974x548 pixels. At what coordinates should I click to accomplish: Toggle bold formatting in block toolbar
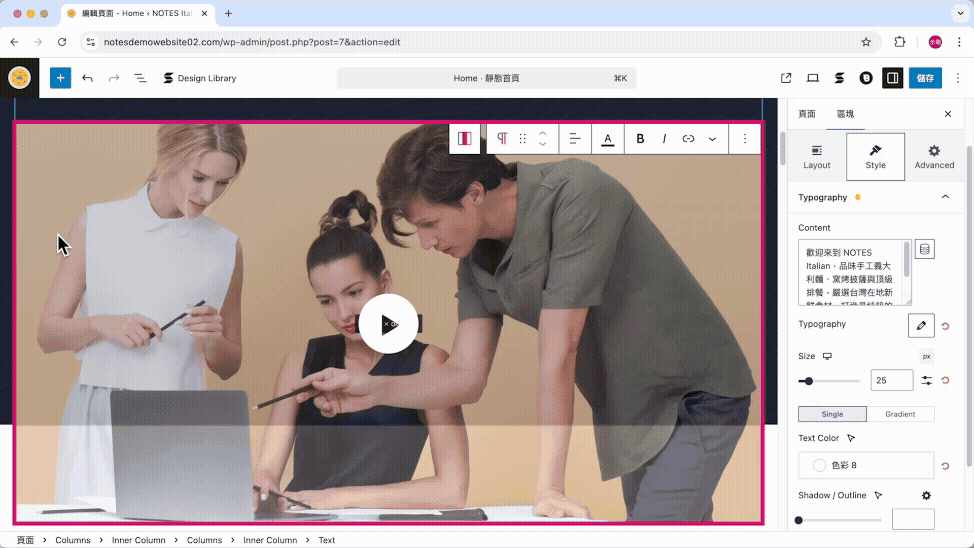click(x=640, y=139)
